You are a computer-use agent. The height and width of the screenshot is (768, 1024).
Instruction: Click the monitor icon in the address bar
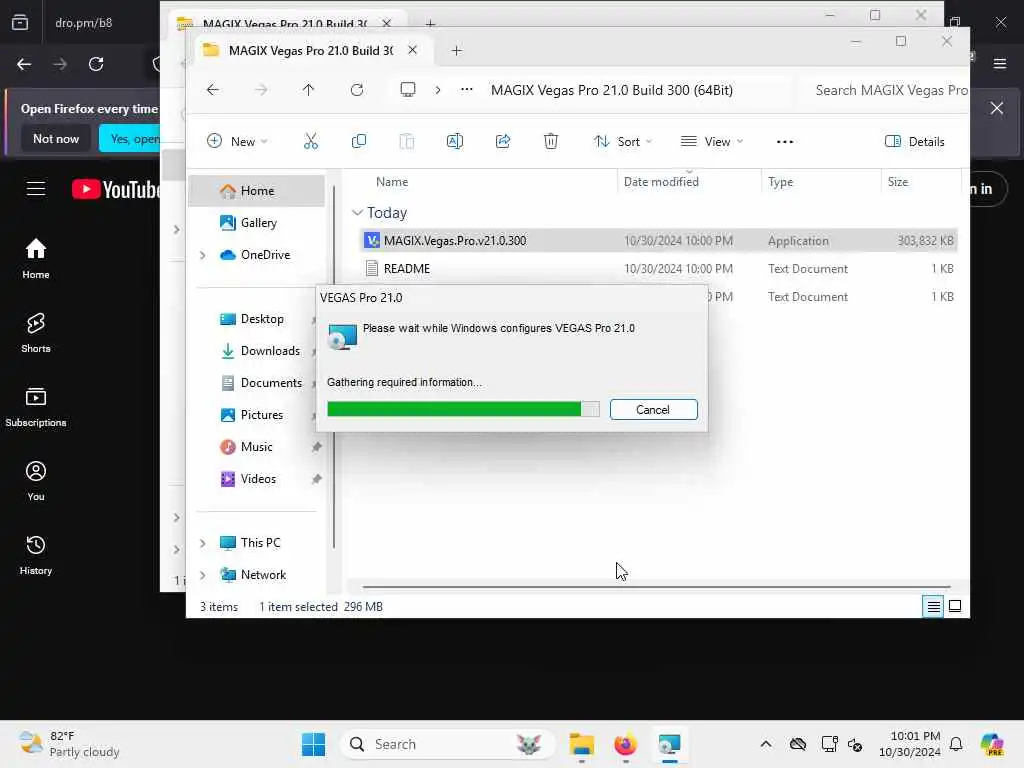[408, 89]
